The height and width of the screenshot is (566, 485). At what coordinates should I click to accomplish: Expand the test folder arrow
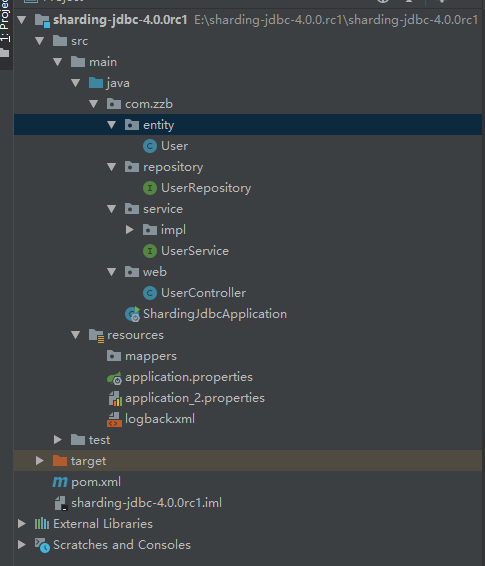58,440
